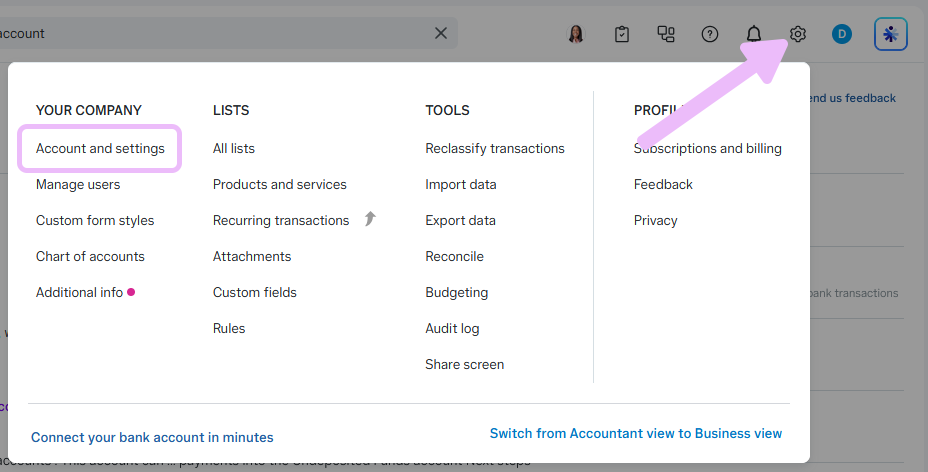This screenshot has height=472, width=928.
Task: Open Additional info
Action: pyautogui.click(x=79, y=292)
